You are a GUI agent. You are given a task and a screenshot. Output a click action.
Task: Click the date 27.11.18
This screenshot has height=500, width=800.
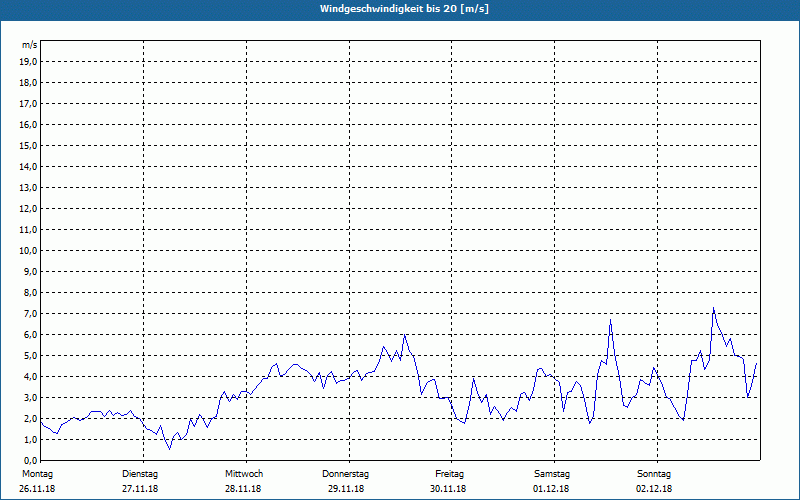coord(140,489)
